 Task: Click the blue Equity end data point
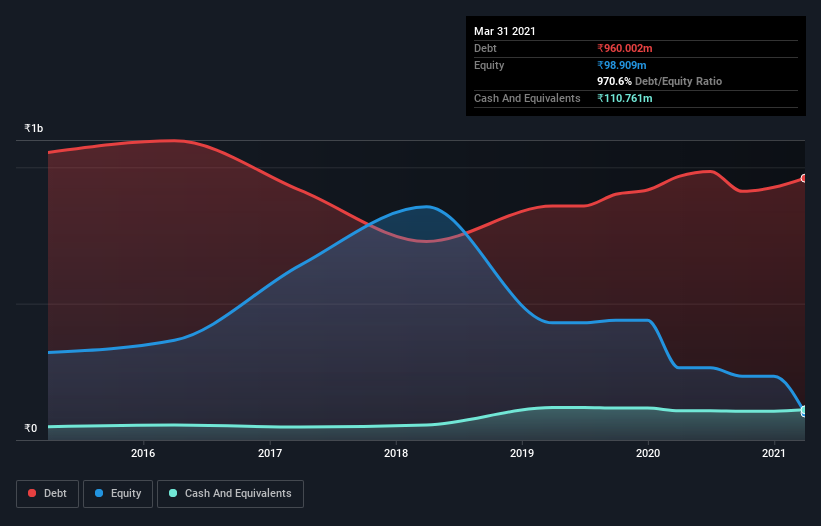coord(804,411)
